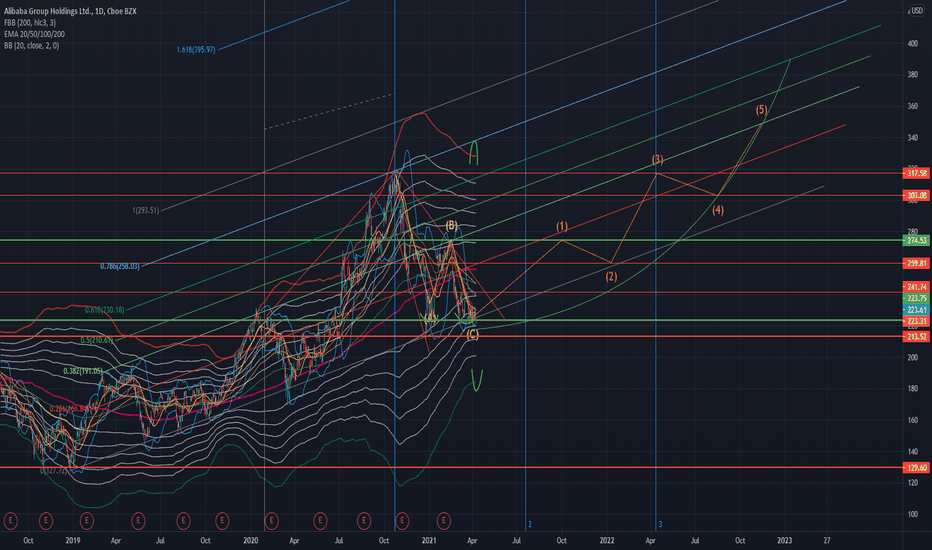
Task: Click the 360 price scale label
Action: [x=912, y=106]
